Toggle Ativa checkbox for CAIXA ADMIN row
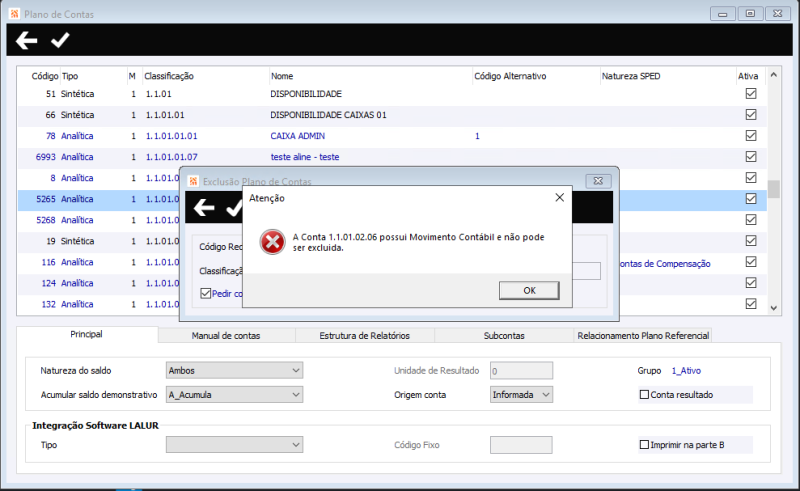Screen dimensions: 800x491 751,135
